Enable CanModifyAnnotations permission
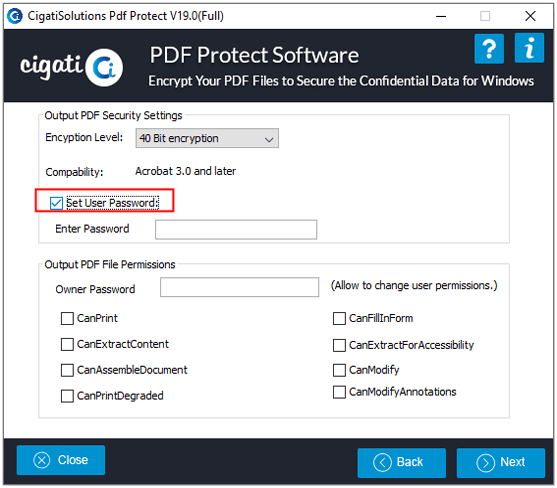 pyautogui.click(x=339, y=392)
